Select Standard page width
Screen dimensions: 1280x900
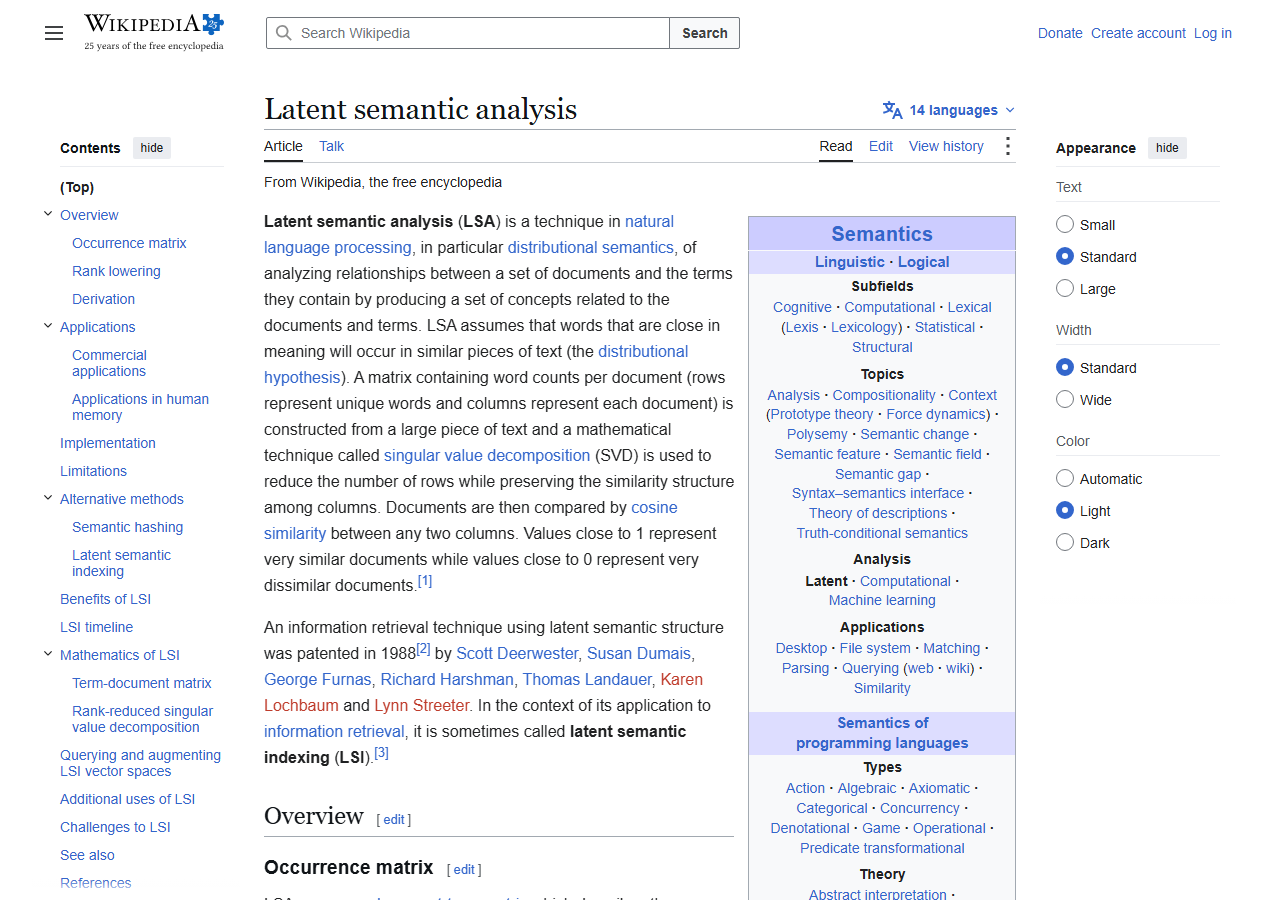point(1065,368)
